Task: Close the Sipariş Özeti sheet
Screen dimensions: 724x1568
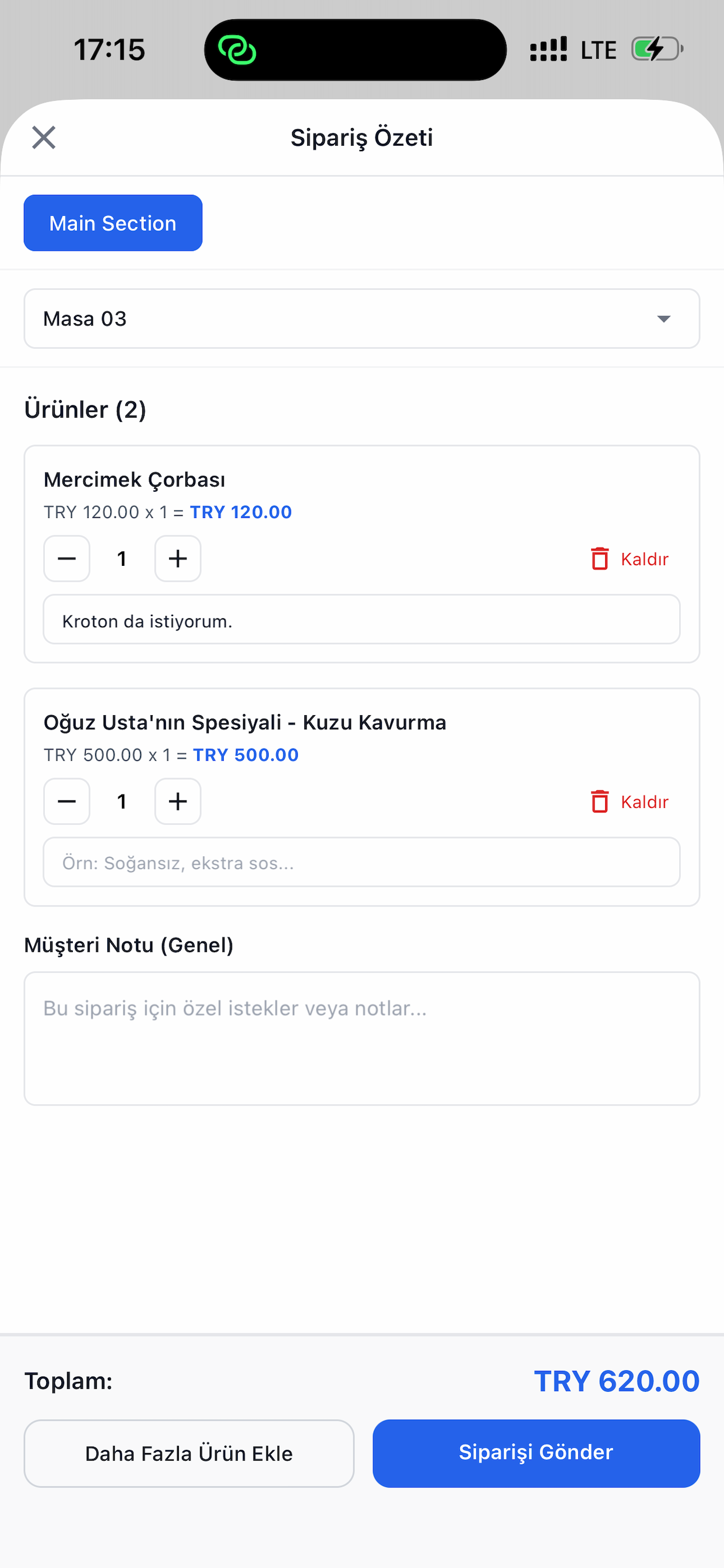Action: (x=44, y=138)
